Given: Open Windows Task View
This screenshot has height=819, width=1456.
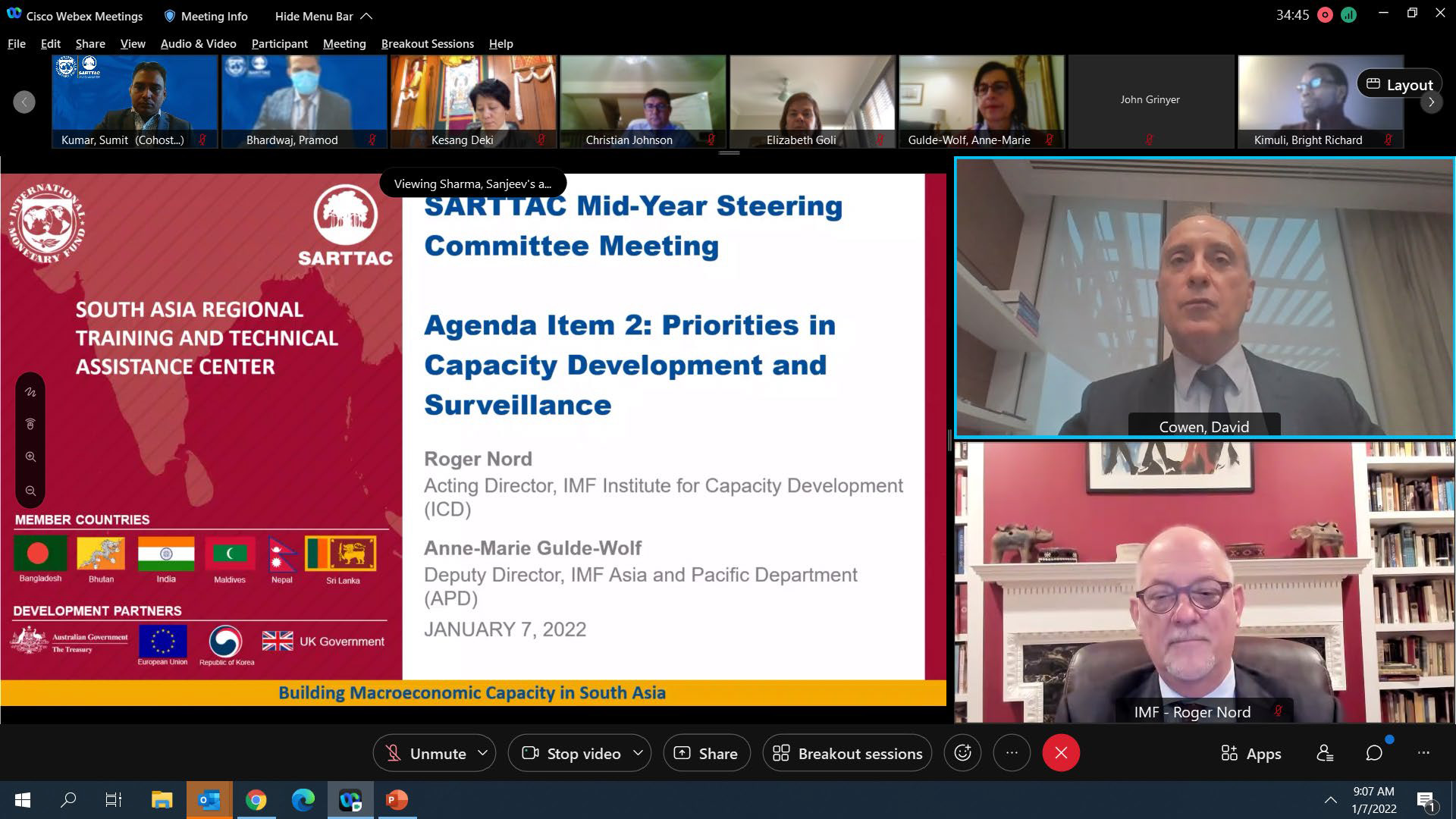Looking at the screenshot, I should 114,800.
